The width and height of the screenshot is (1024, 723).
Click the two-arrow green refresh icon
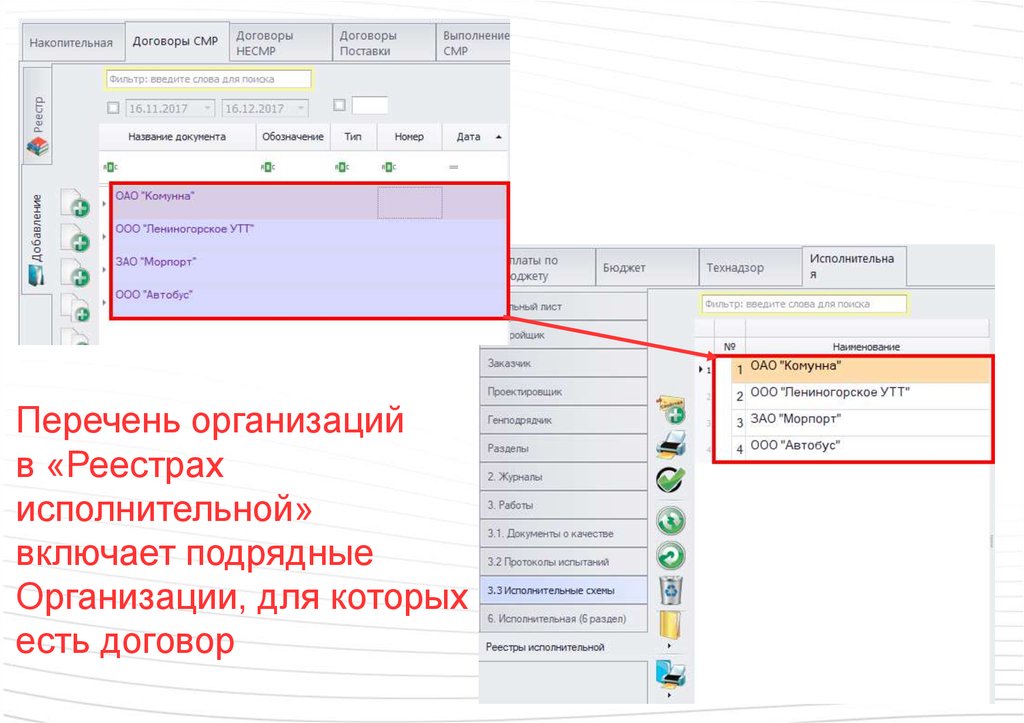click(x=671, y=521)
